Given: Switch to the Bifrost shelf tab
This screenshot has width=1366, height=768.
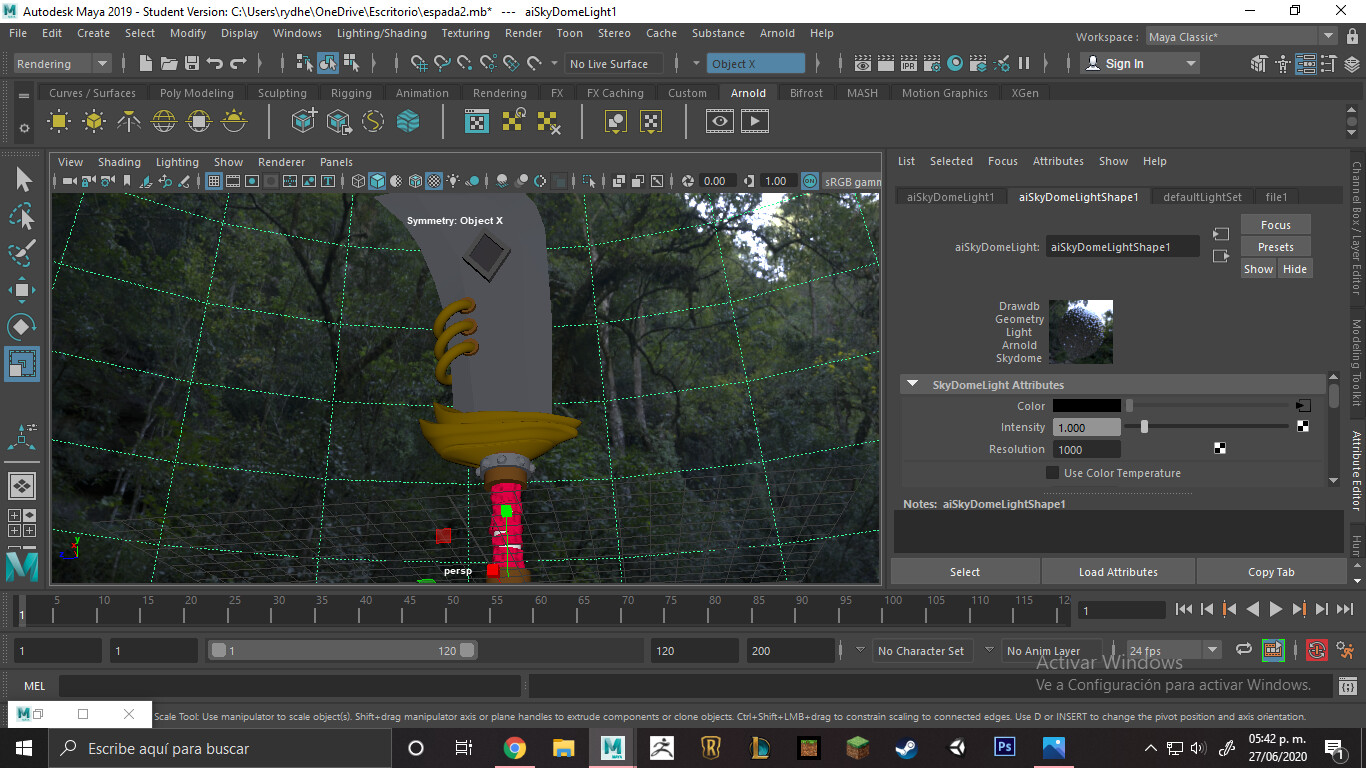Looking at the screenshot, I should click(x=806, y=93).
